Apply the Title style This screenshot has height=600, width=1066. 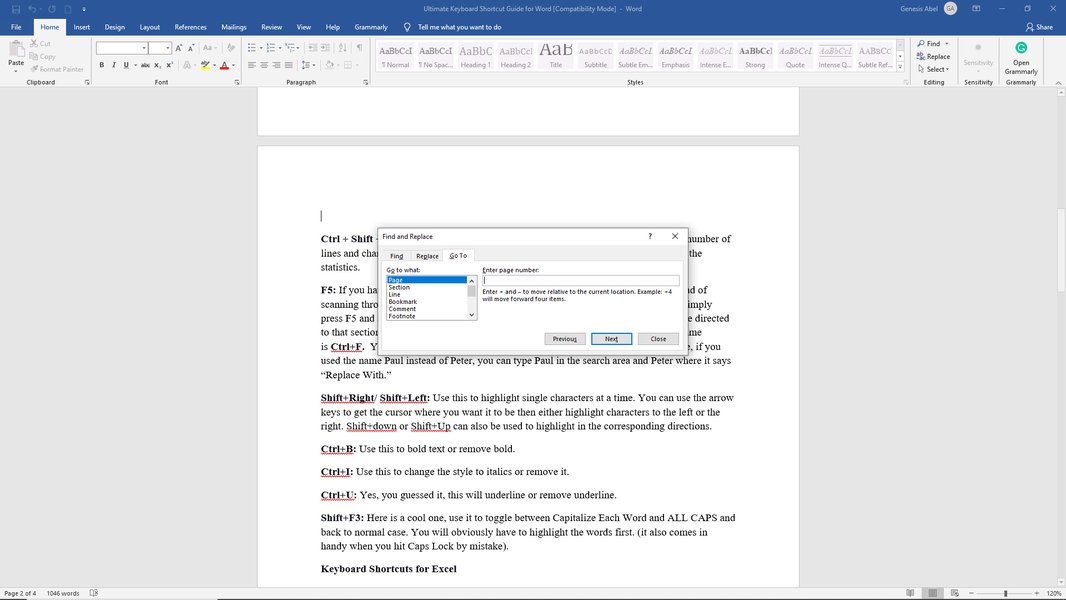(x=555, y=56)
